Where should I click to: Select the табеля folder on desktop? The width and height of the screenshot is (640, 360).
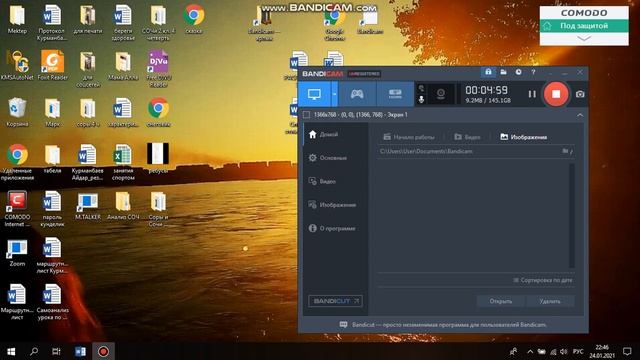click(x=52, y=159)
